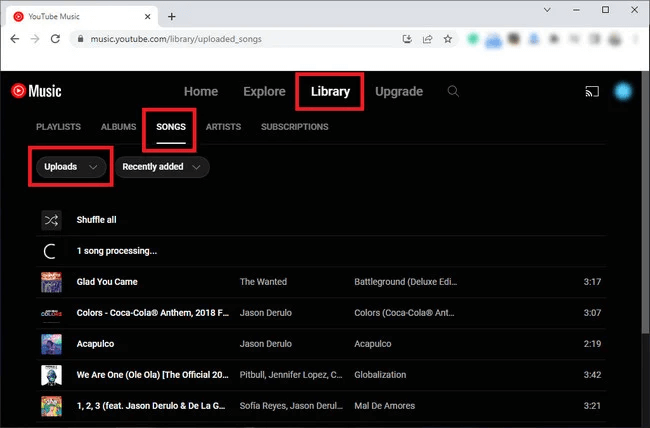Click the share page icon in address bar
This screenshot has height=428, width=650.
point(427,39)
